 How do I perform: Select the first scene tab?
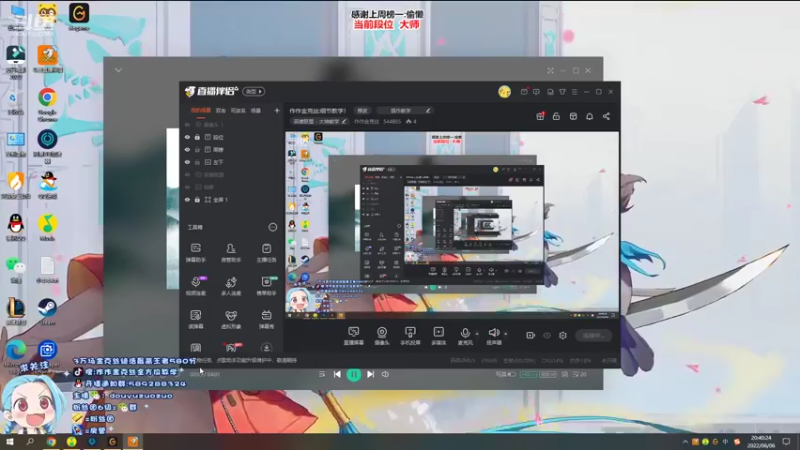201,110
